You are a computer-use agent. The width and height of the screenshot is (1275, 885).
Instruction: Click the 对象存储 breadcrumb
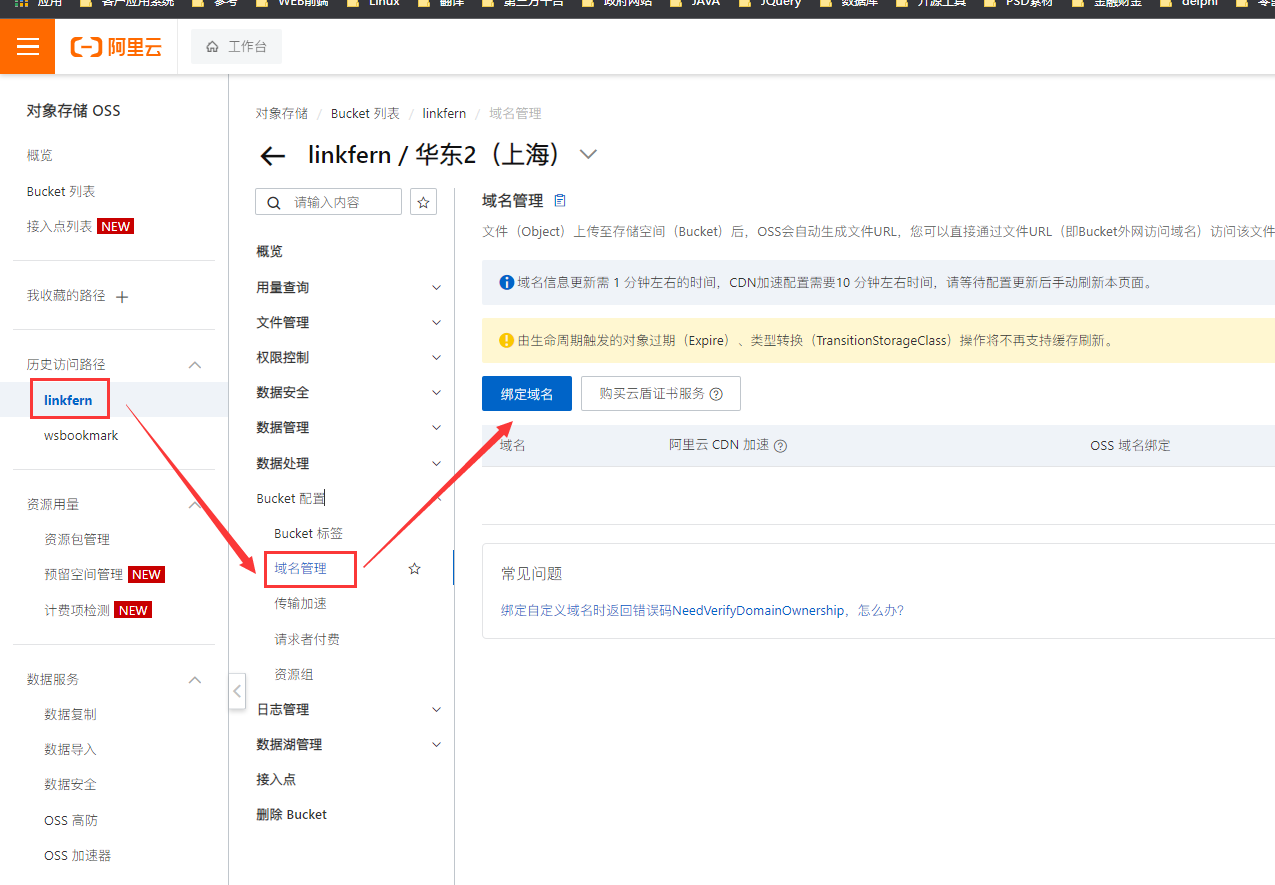282,114
